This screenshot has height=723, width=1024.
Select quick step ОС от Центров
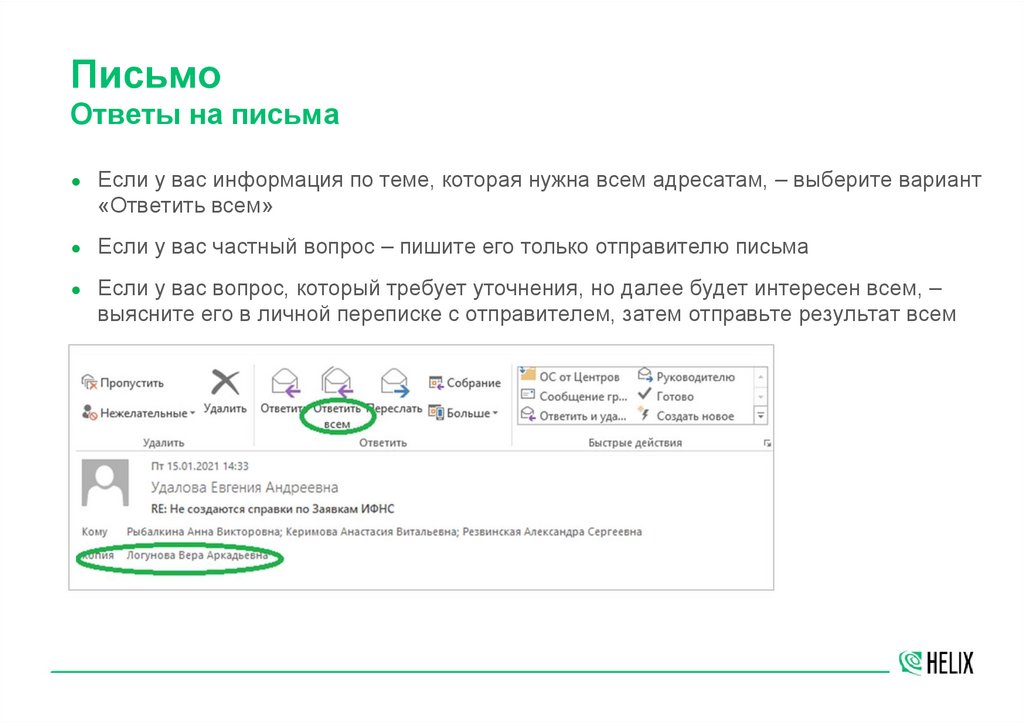click(x=569, y=376)
